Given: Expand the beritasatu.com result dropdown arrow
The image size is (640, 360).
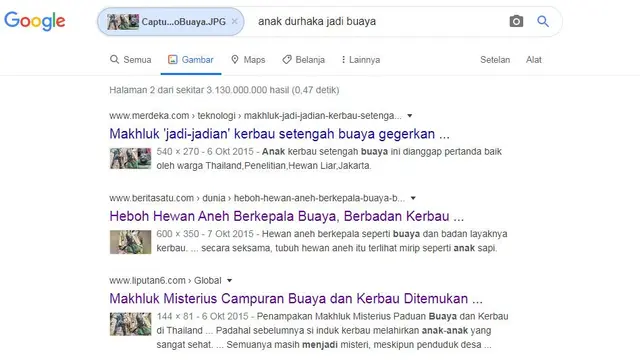Looking at the screenshot, I should coord(413,198).
